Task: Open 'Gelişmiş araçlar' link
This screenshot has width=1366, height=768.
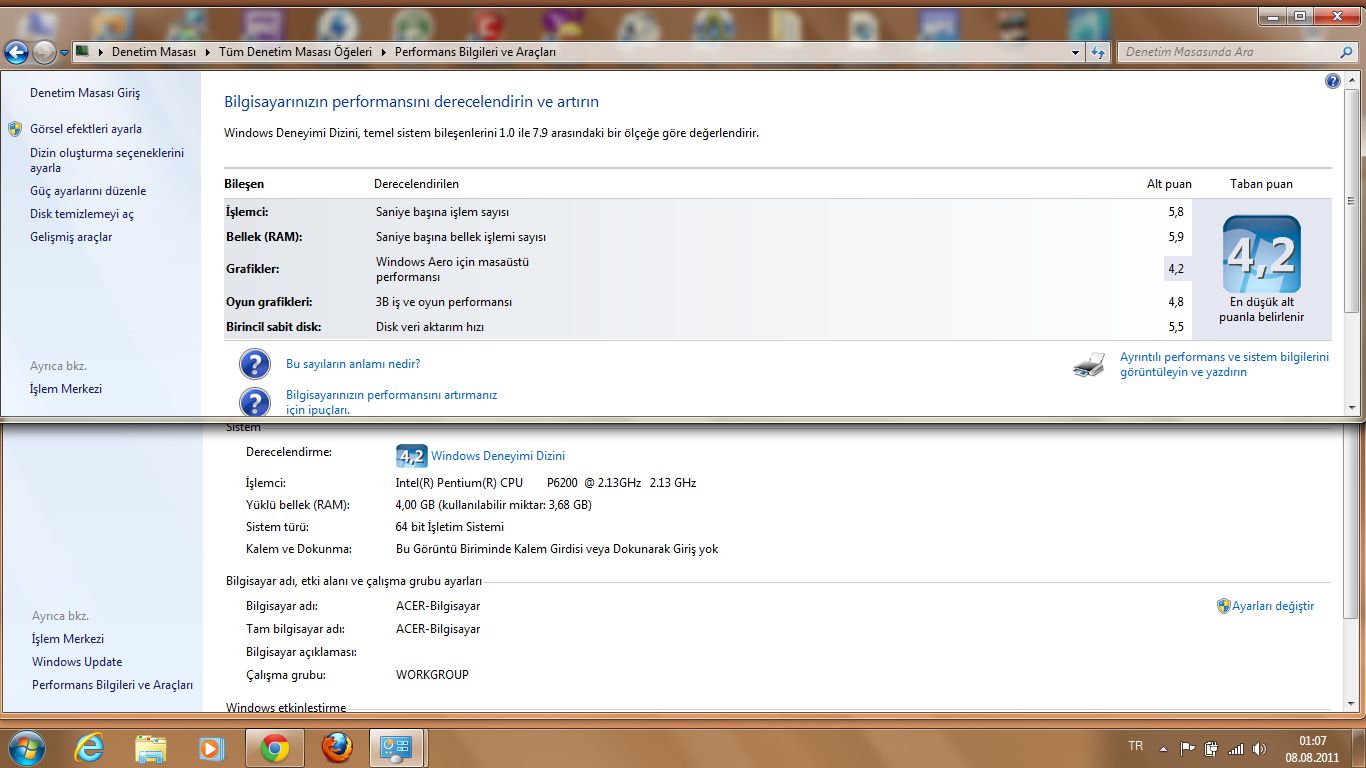Action: [71, 237]
